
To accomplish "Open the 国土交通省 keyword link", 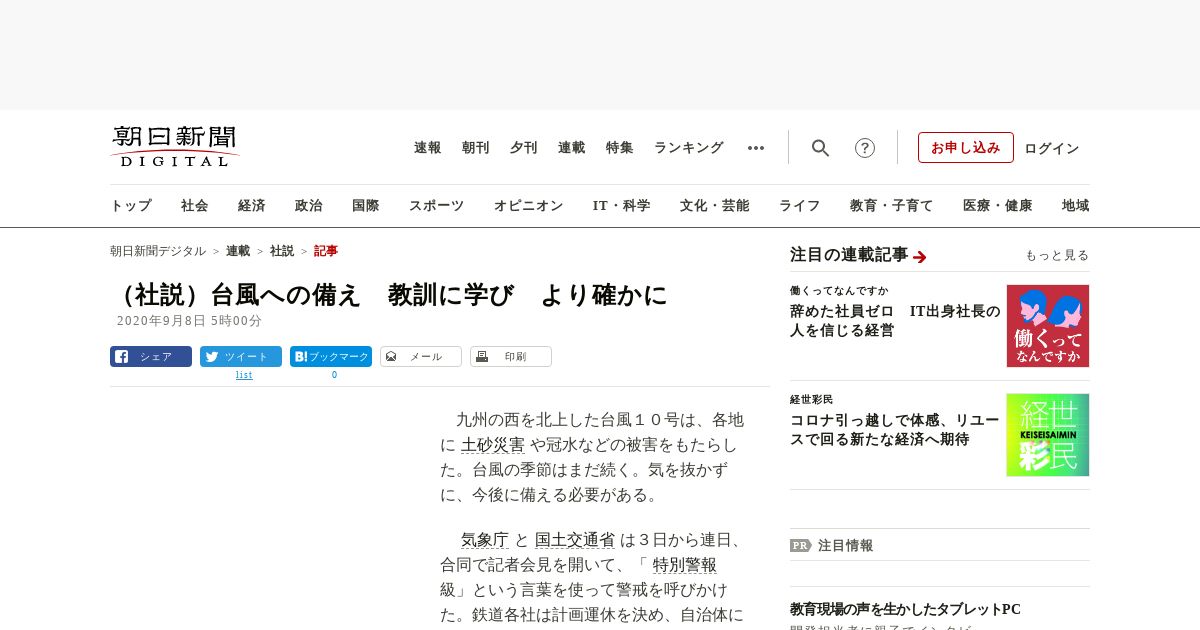I will point(575,540).
